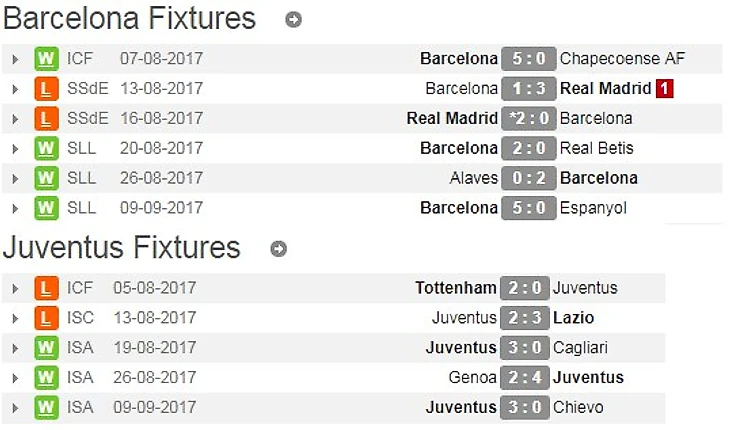Click the orange L badge for Tottenham vs Juventus
730x430 pixels.
click(46, 288)
